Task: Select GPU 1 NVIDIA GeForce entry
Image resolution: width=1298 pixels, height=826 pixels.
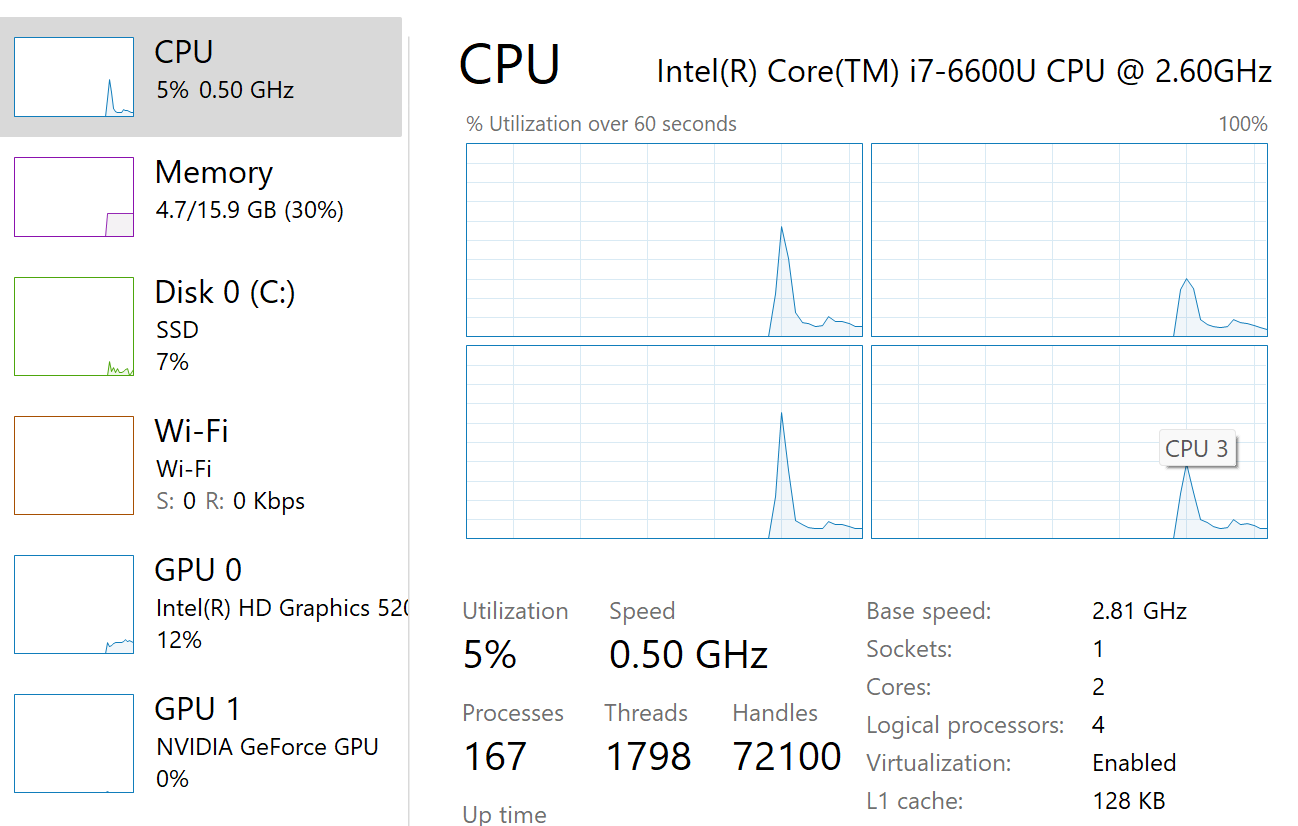Action: click(x=201, y=743)
